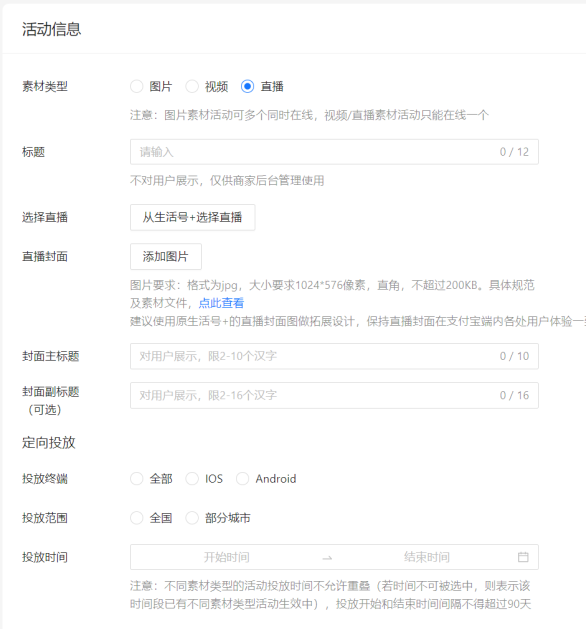Choose IOS for 投放终端
586x629 pixels.
point(192,479)
